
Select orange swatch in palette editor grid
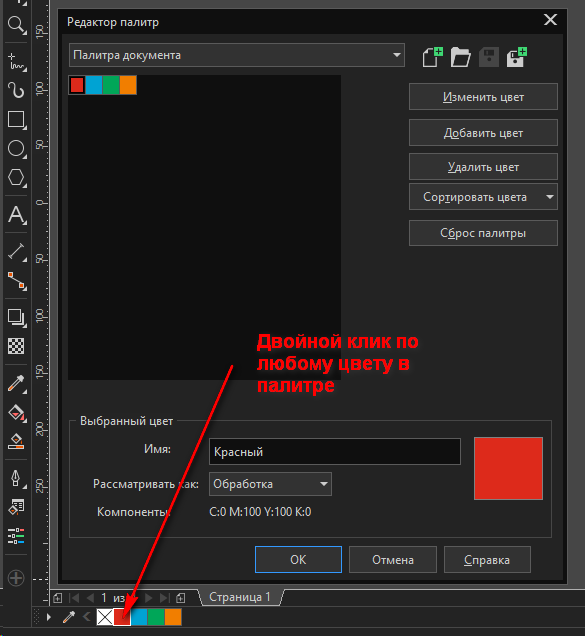[128, 85]
